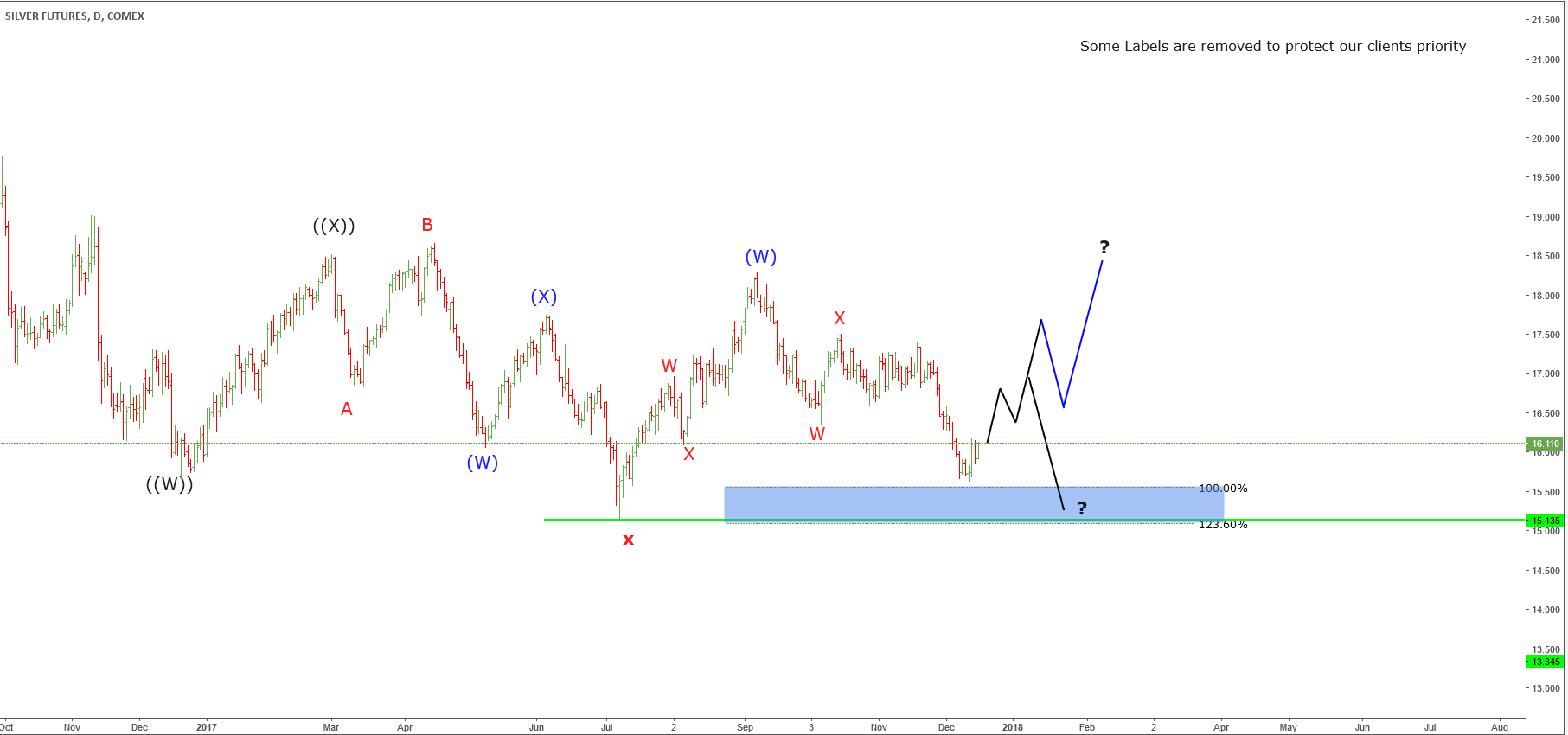
Task: Click the 2018 label on time axis
Action: point(1013,727)
